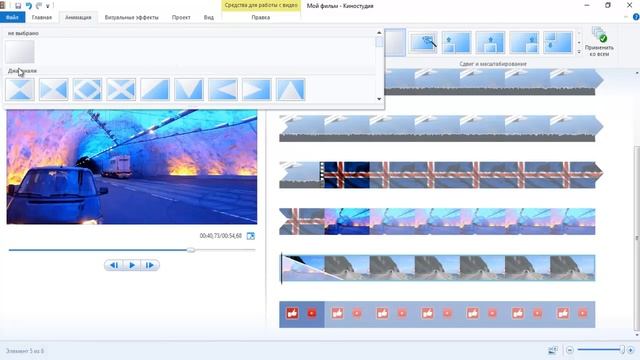Select the automatic pan and zoom preset
Viewport: 640px width, 360px height.
coord(423,42)
